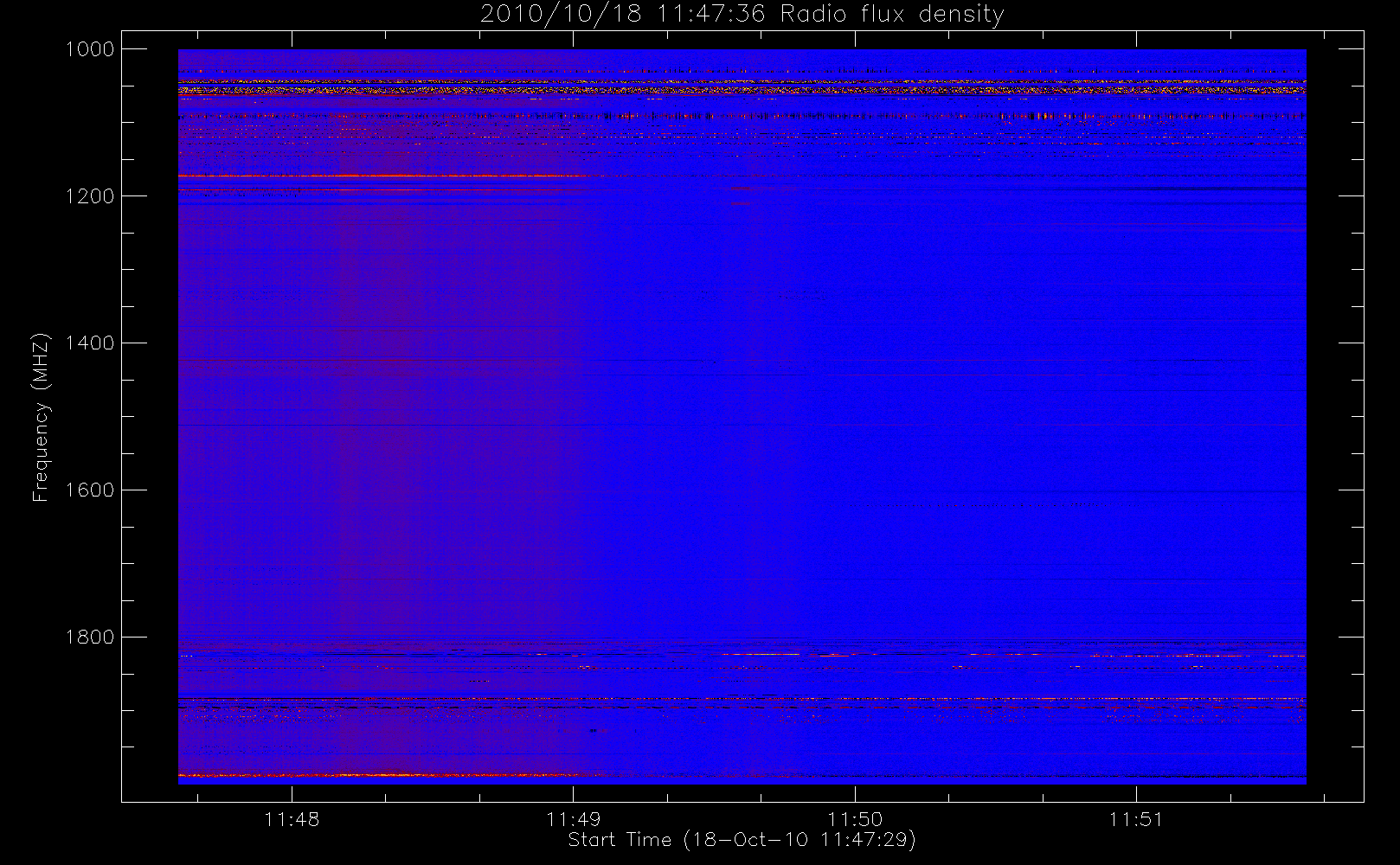Click the 11:48 time tick label
Viewport: 1400px width, 865px height.
292,819
